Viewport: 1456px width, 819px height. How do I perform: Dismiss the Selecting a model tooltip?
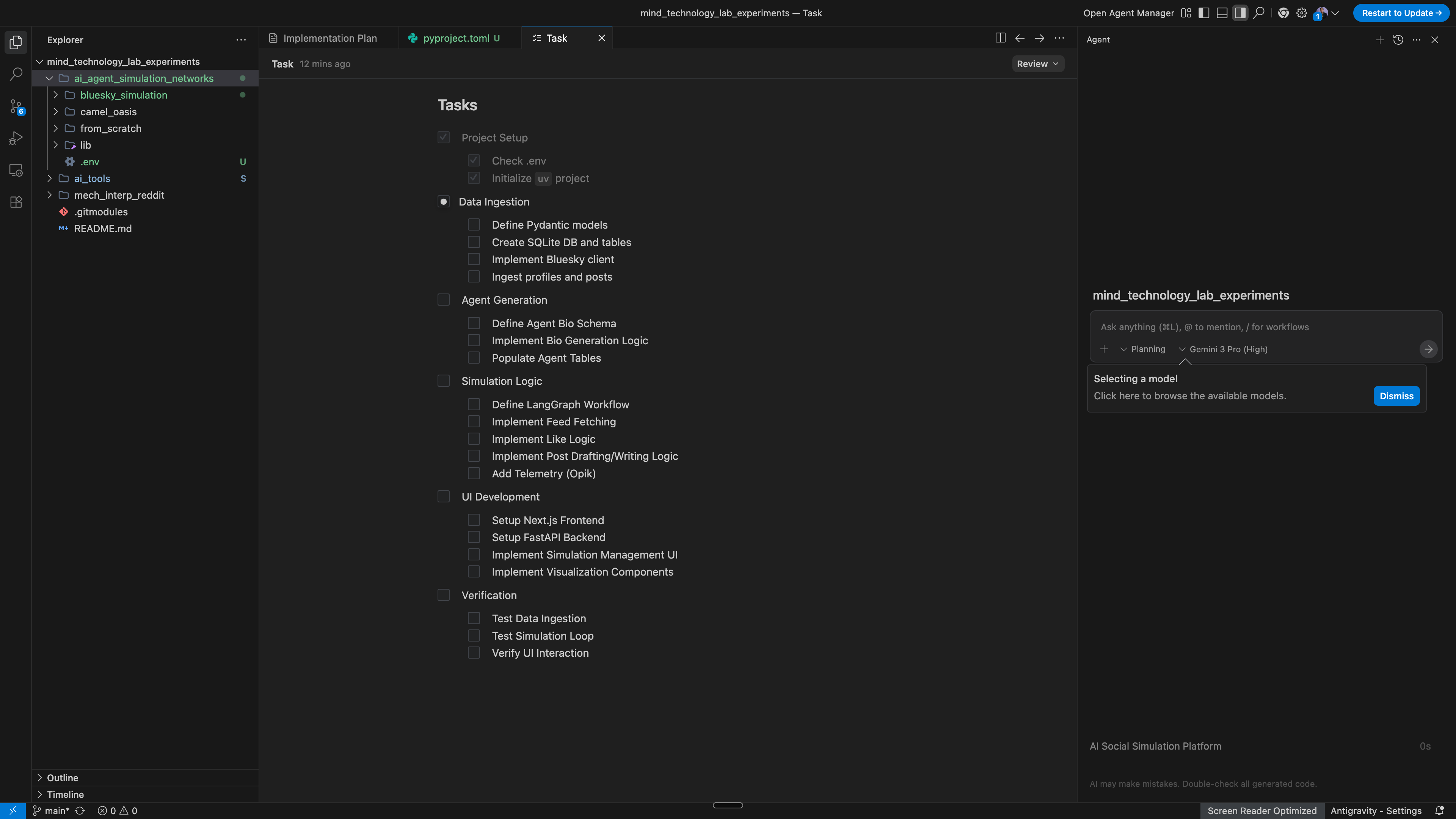(x=1396, y=395)
